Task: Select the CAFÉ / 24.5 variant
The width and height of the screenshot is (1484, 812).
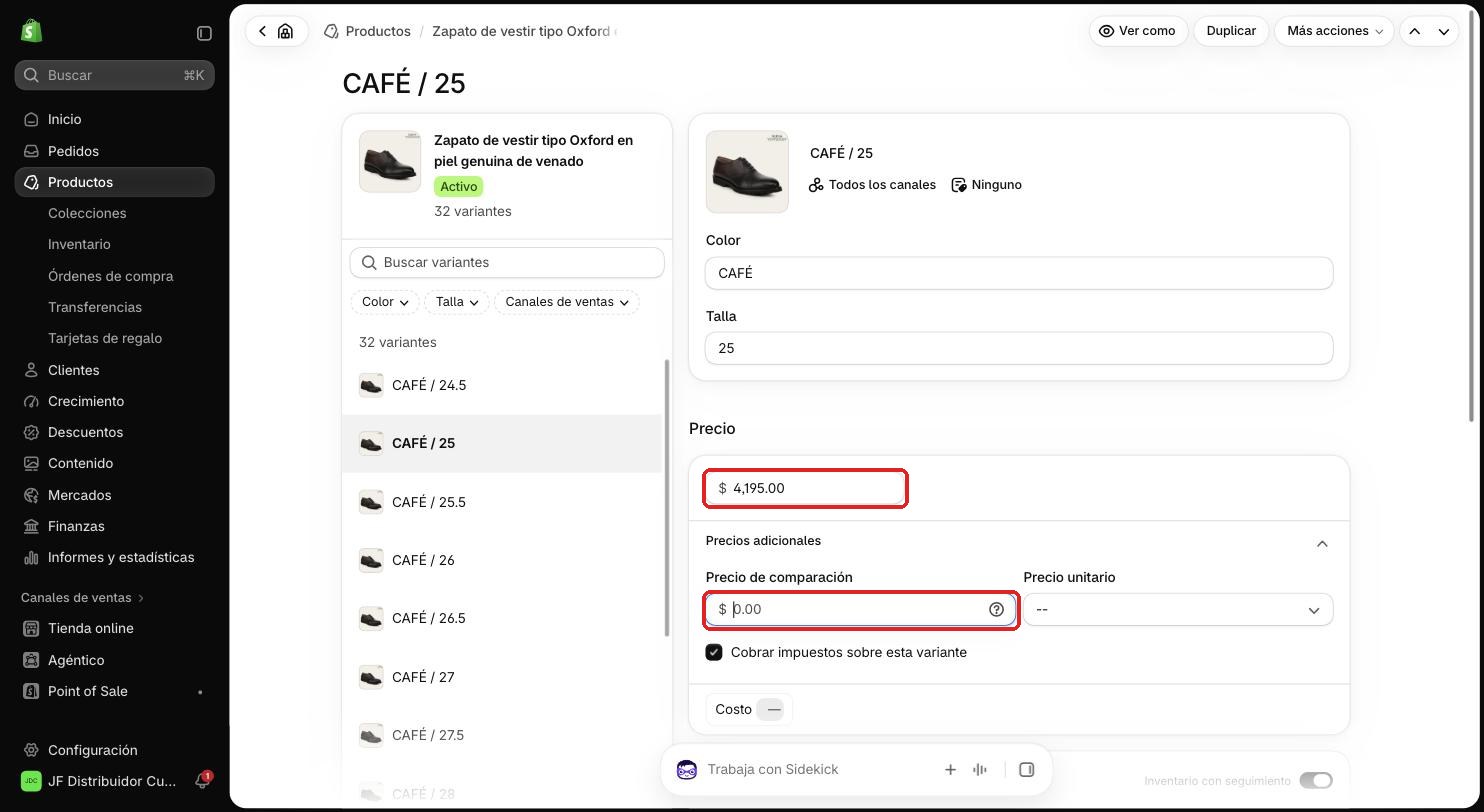Action: pos(502,385)
